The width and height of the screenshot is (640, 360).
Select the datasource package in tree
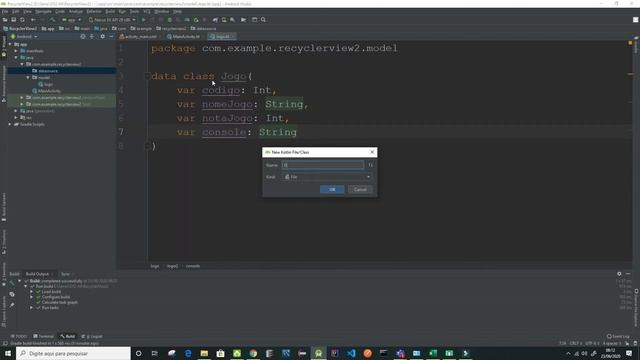48,71
